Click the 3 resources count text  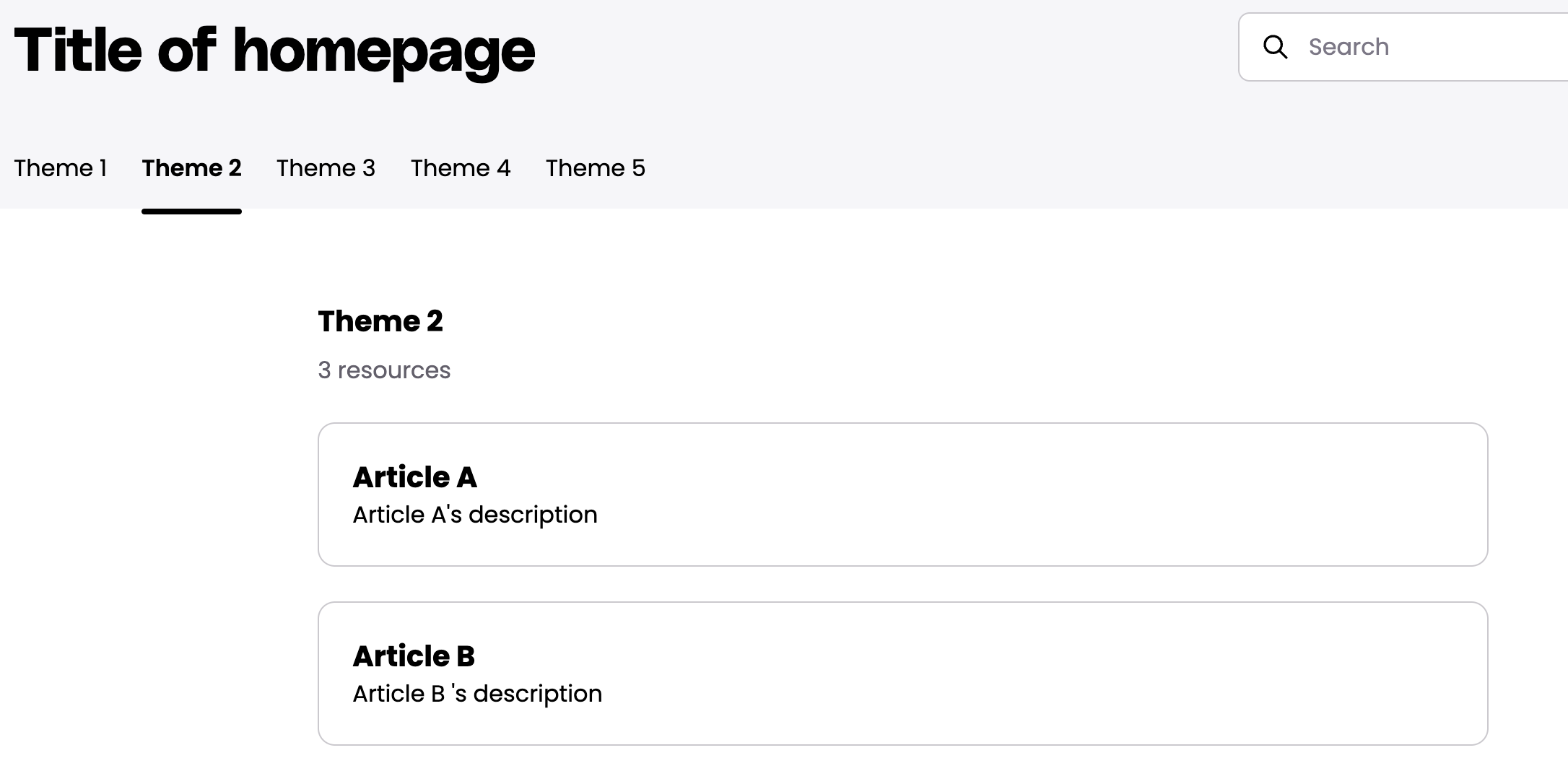(384, 370)
